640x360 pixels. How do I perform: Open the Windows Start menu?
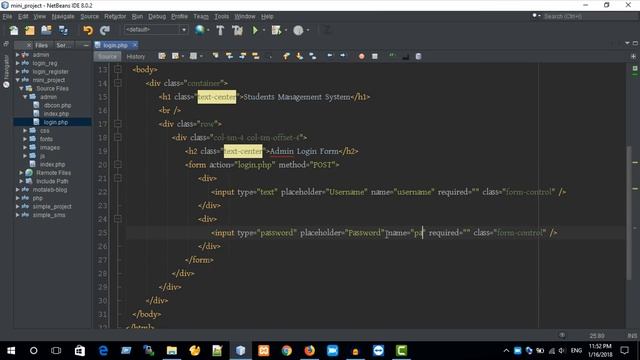point(11,351)
